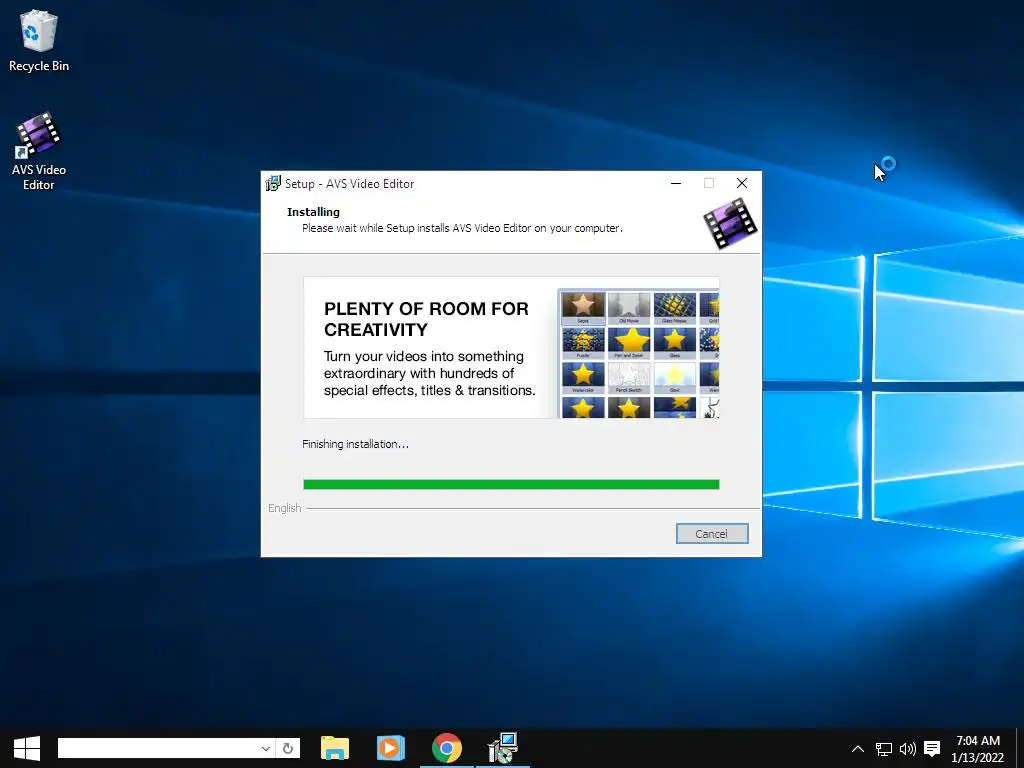Select the Glass Mosaic effect thumbnail
The width and height of the screenshot is (1024, 768).
point(675,308)
